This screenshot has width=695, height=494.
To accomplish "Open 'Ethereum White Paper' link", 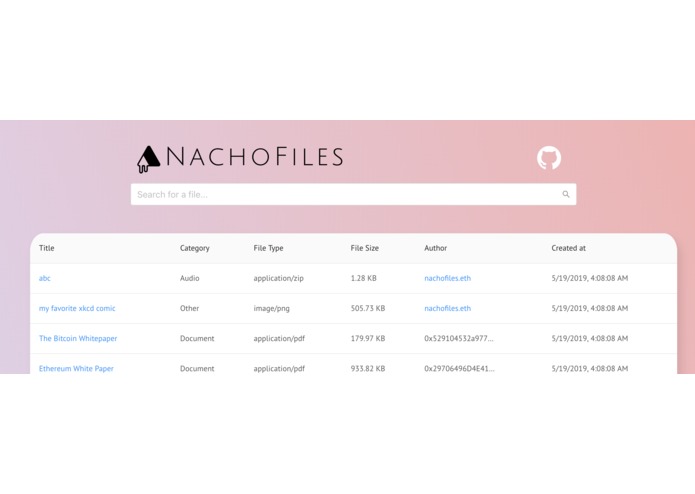I will (x=76, y=369).
